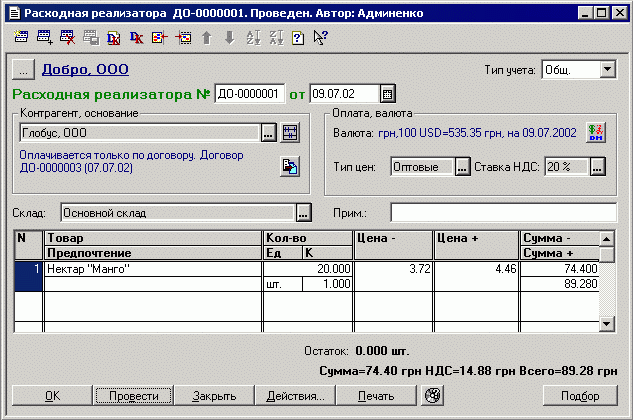Click the document structure icon, arrow right
The height and width of the screenshot is (420, 633).
pos(159,38)
